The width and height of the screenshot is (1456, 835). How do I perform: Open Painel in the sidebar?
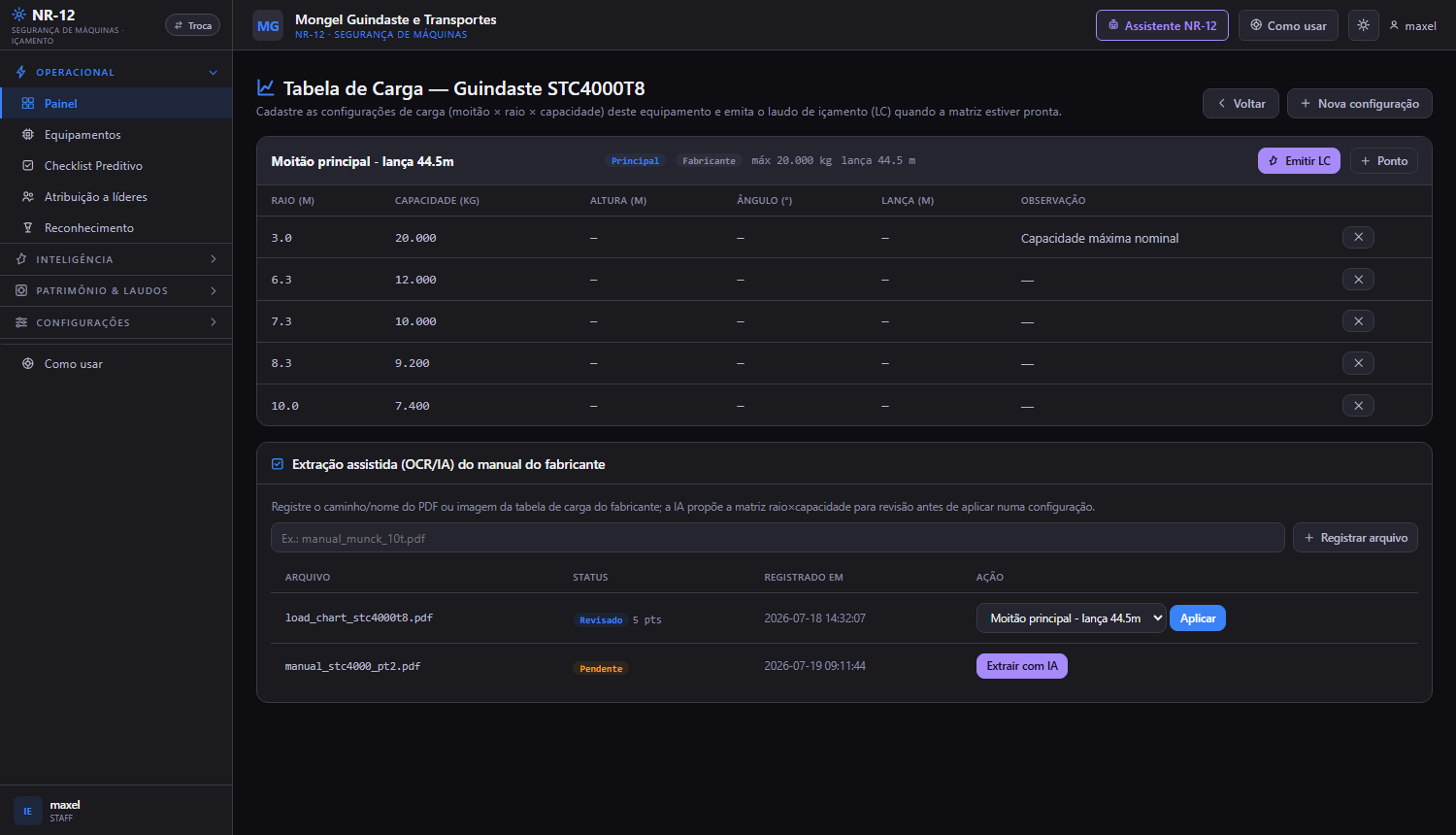pyautogui.click(x=116, y=103)
